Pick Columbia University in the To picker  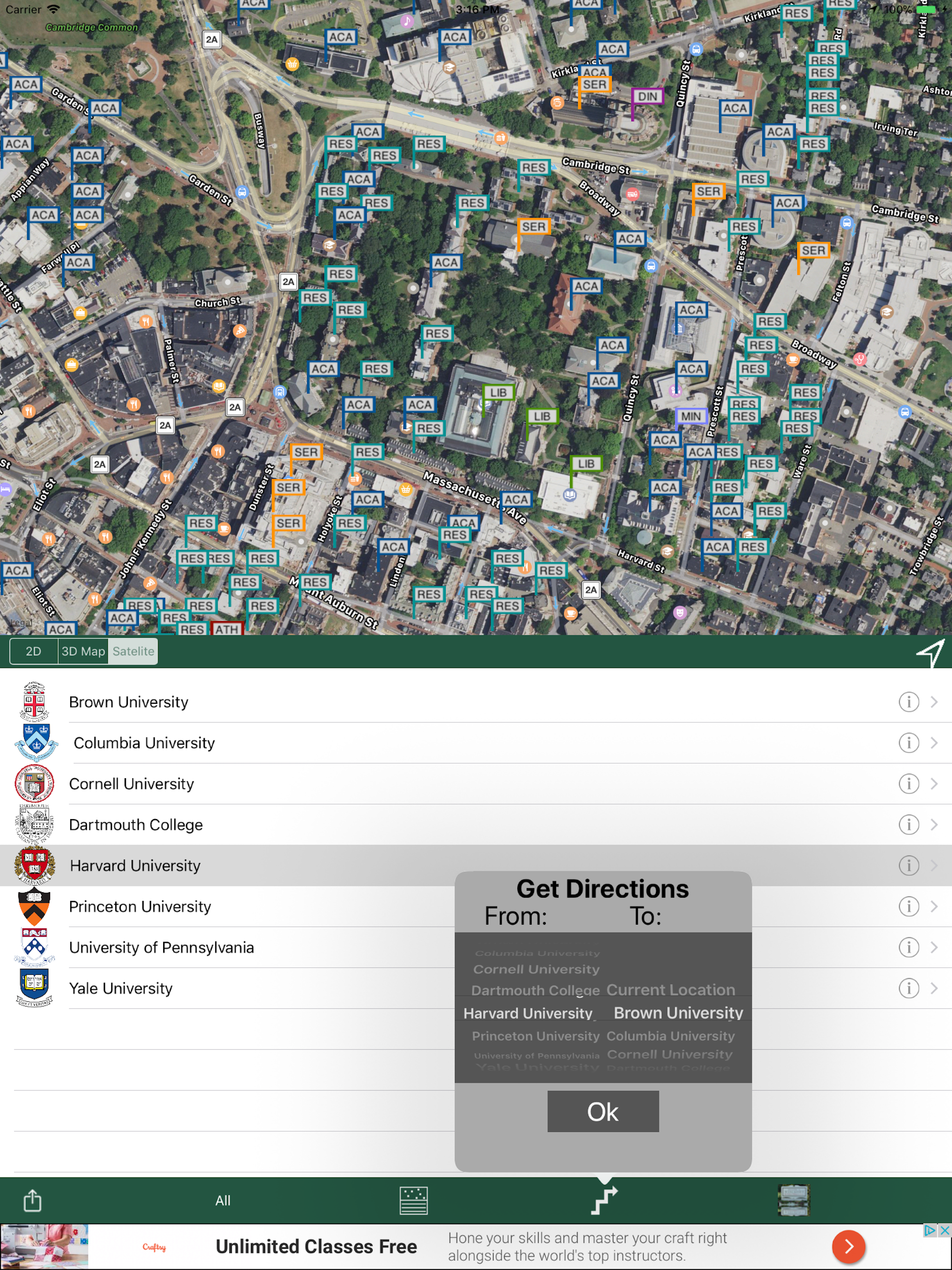[x=671, y=1036]
